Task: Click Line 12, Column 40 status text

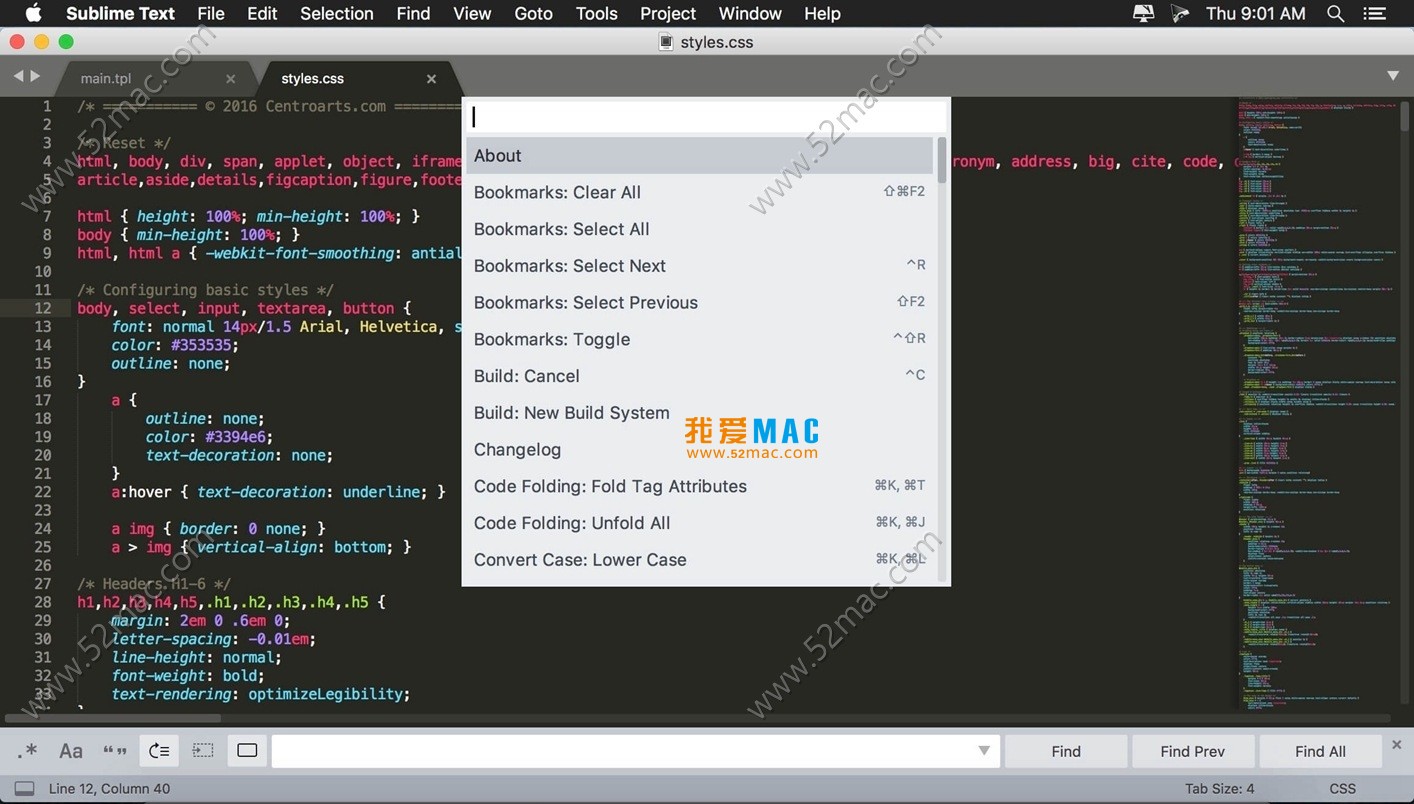Action: (x=110, y=789)
